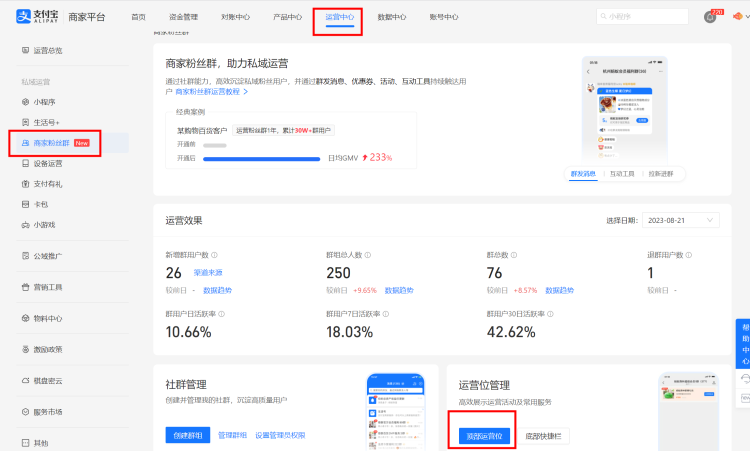Open 数据中心 in top navigation

pos(392,17)
